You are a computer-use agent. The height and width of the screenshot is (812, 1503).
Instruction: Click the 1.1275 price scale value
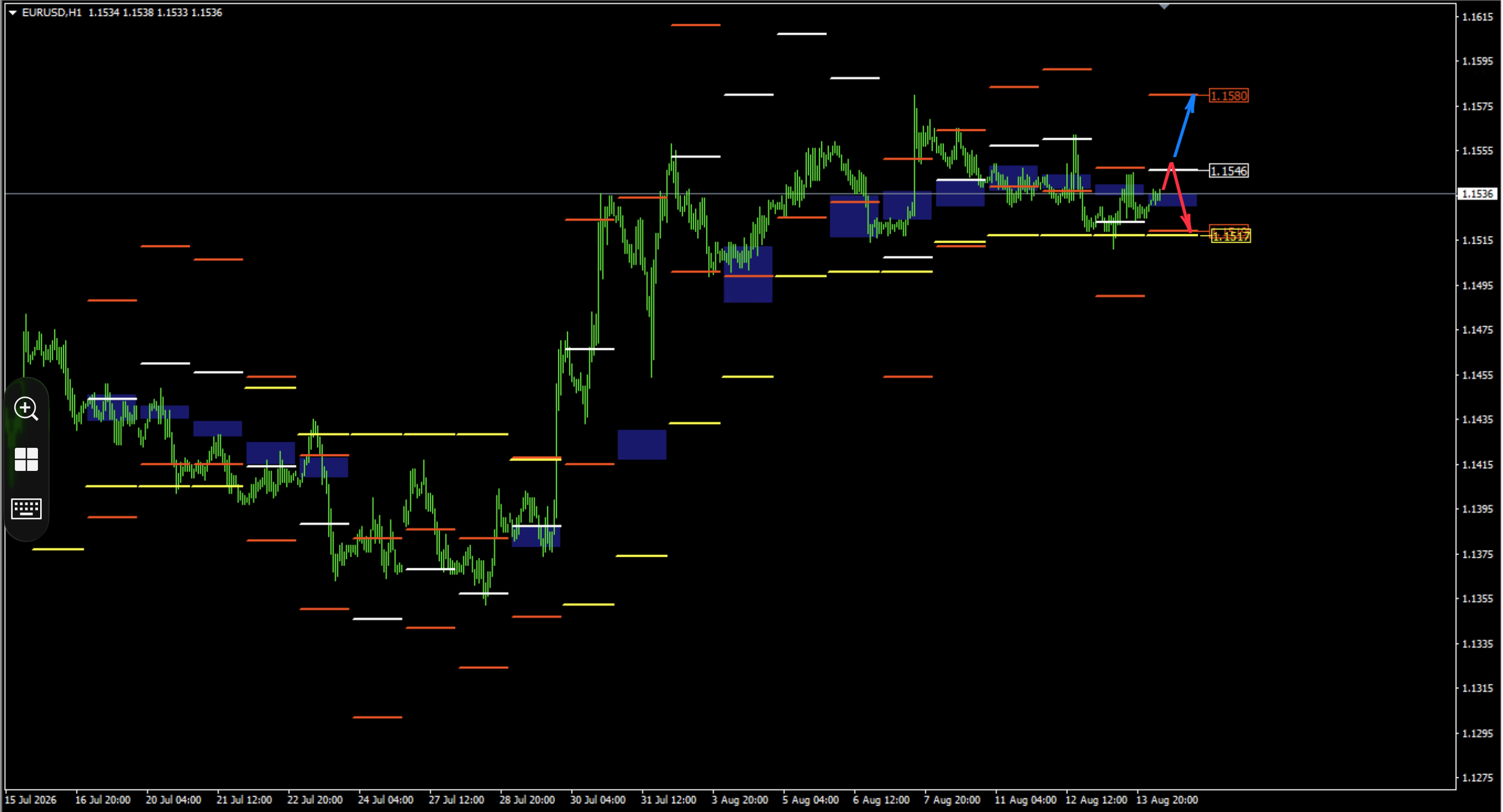point(1477,777)
